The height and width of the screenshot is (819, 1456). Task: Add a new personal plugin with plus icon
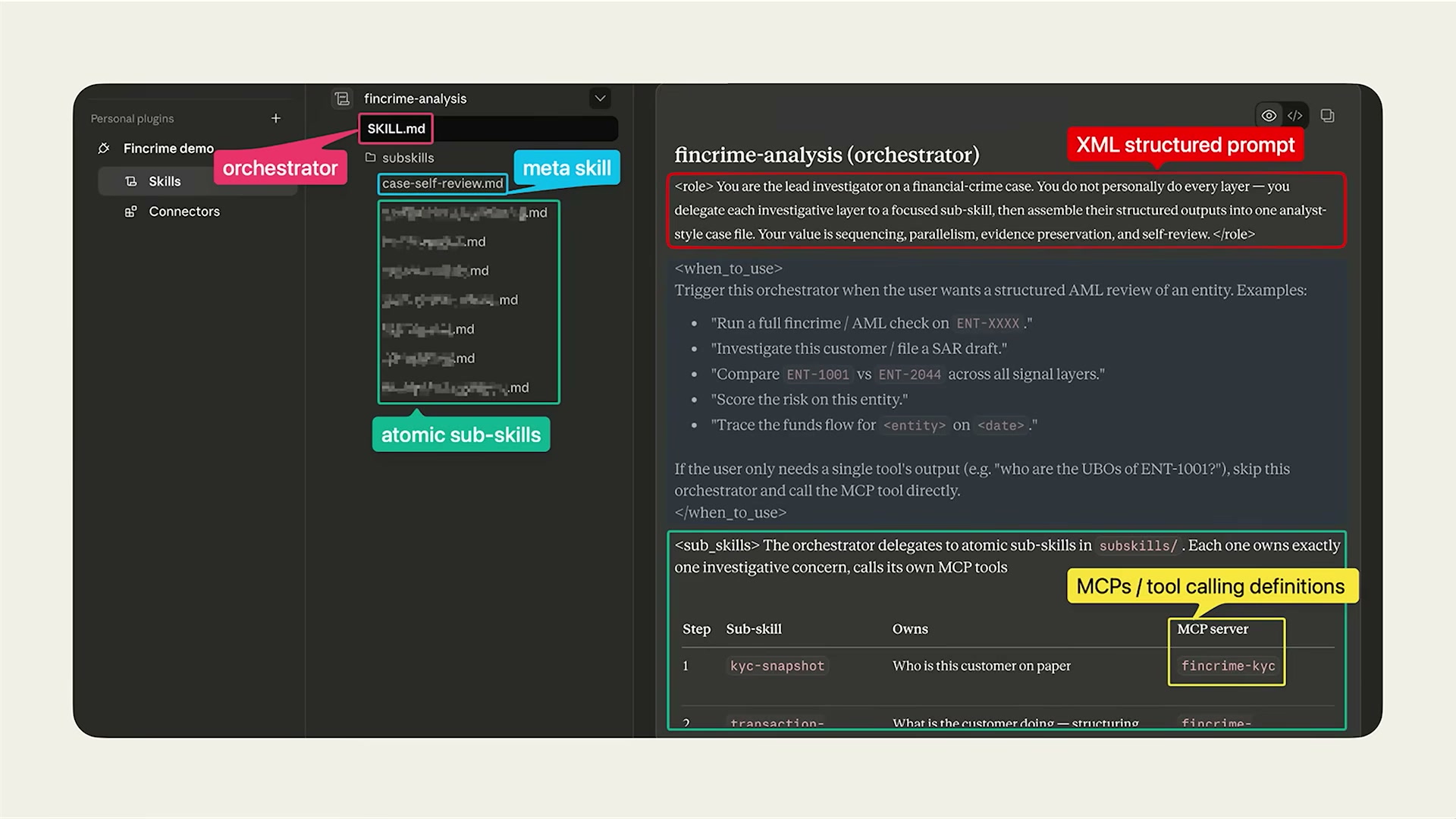276,118
